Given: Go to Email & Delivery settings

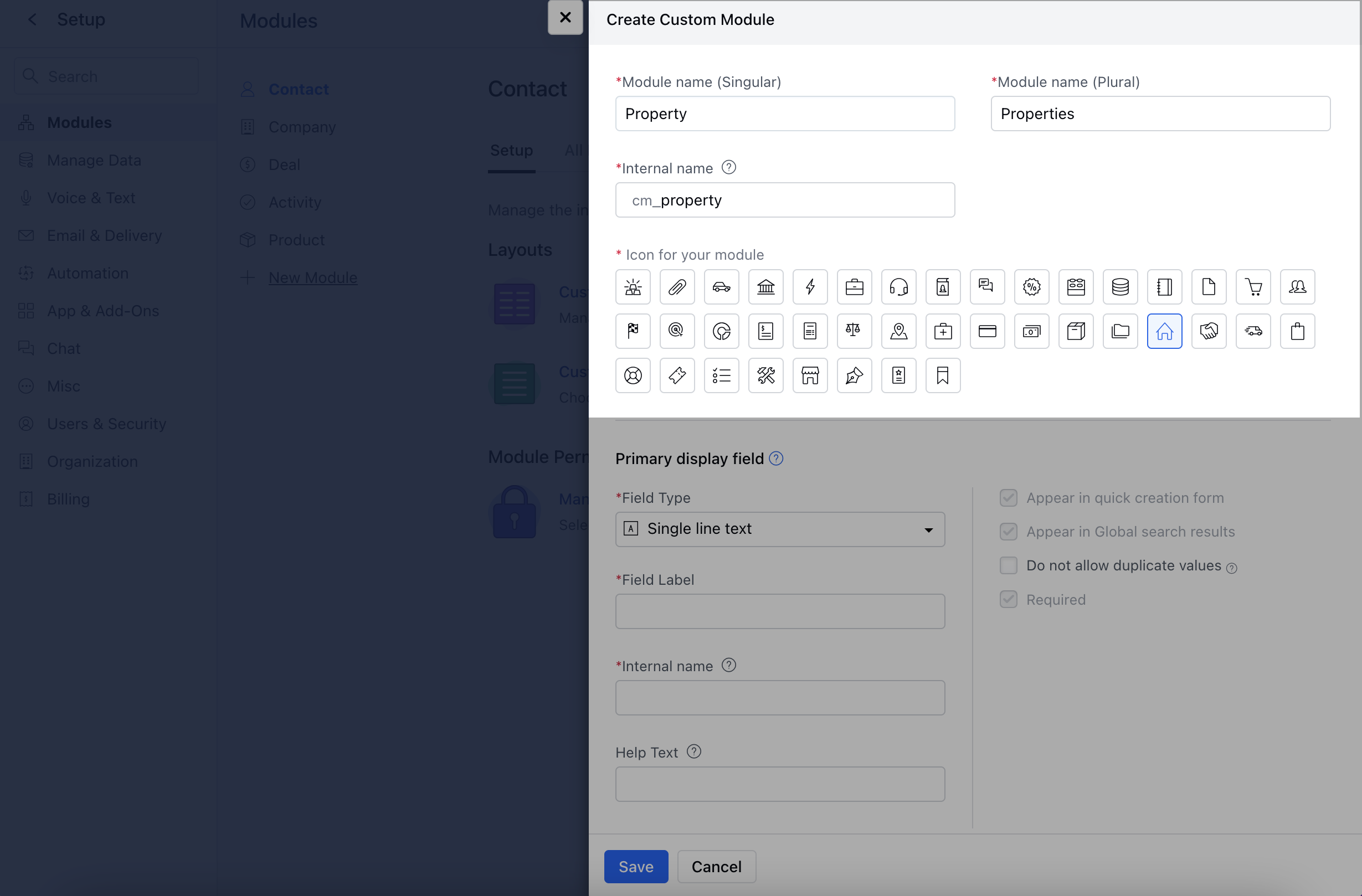Looking at the screenshot, I should pyautogui.click(x=104, y=235).
